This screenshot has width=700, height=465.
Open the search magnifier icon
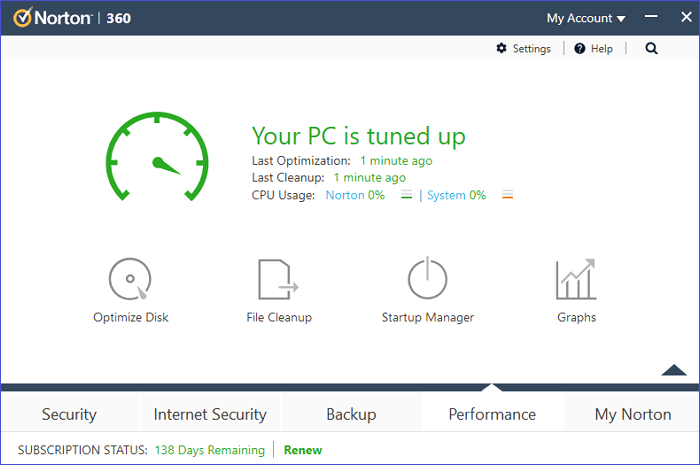pos(651,48)
